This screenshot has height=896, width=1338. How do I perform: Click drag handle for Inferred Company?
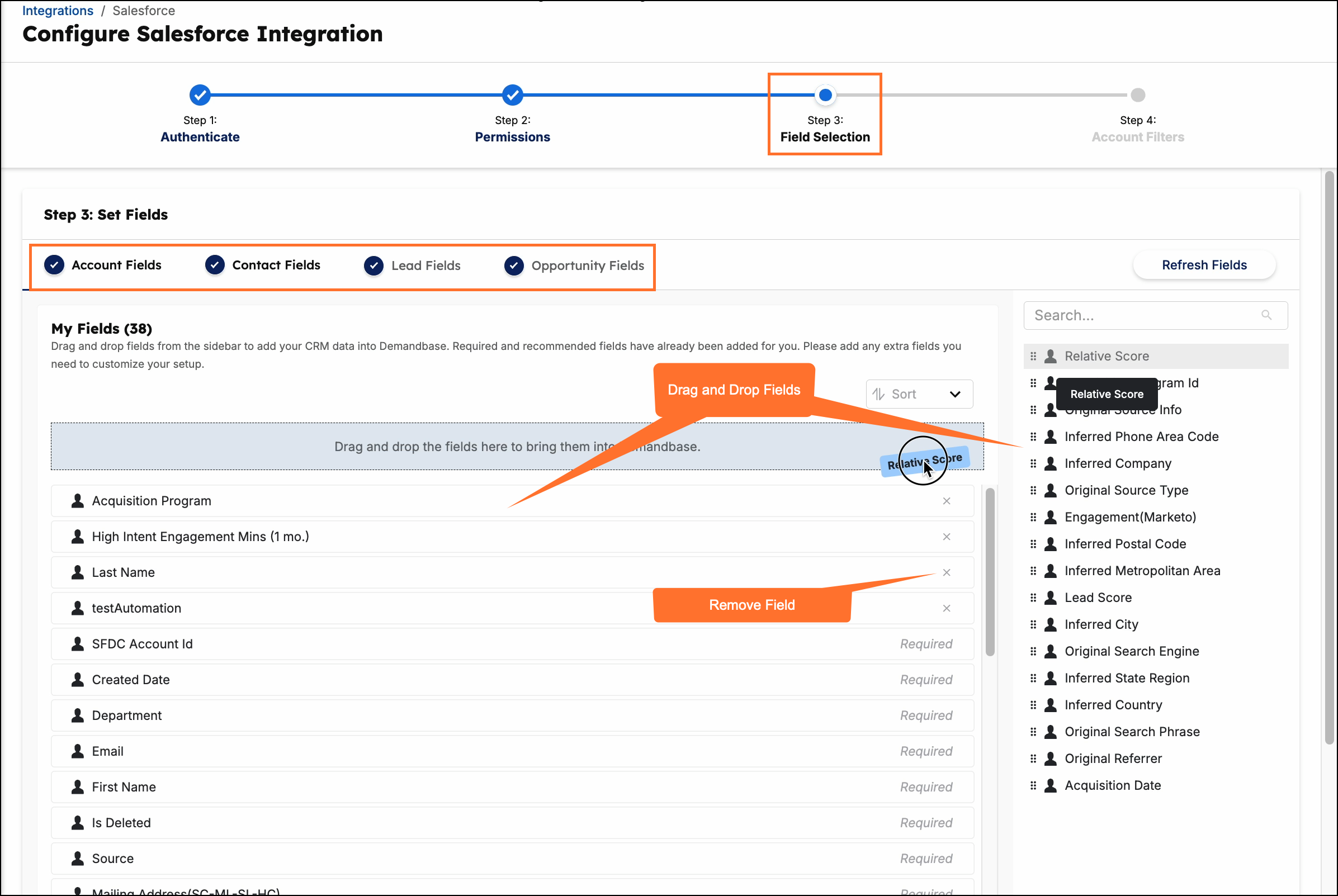click(1033, 463)
